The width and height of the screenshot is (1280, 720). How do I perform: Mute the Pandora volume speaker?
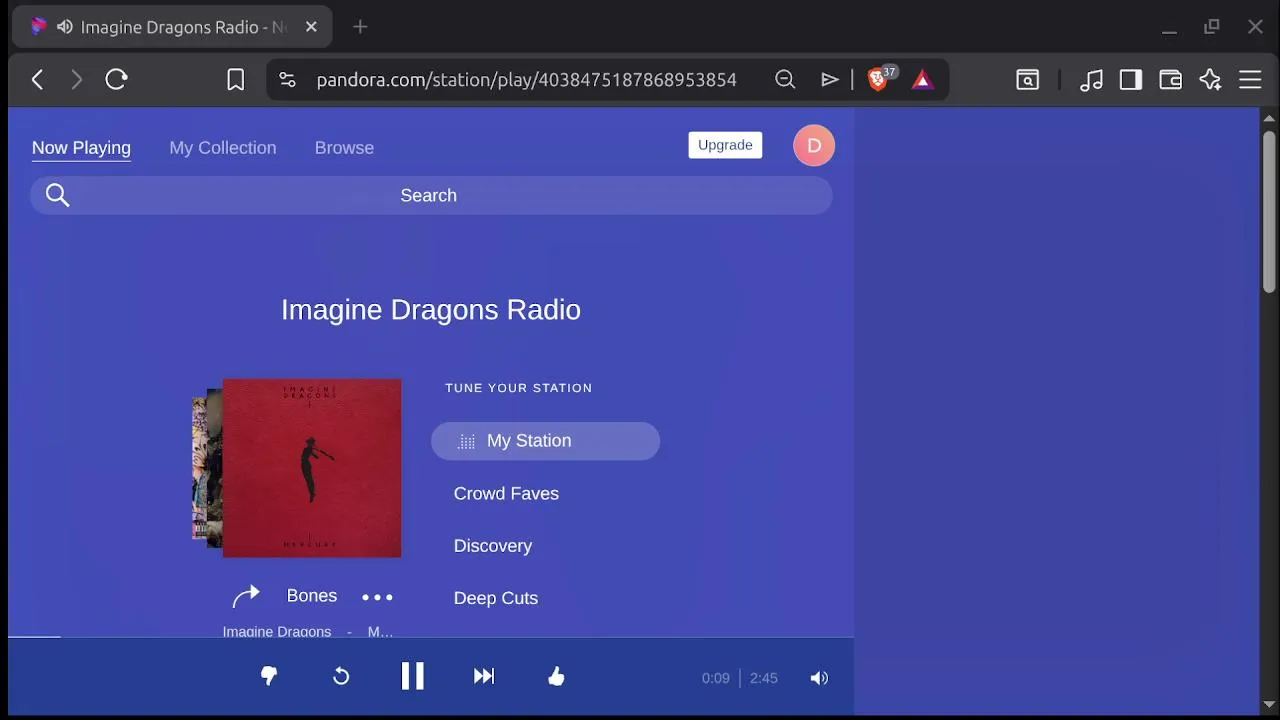point(819,678)
